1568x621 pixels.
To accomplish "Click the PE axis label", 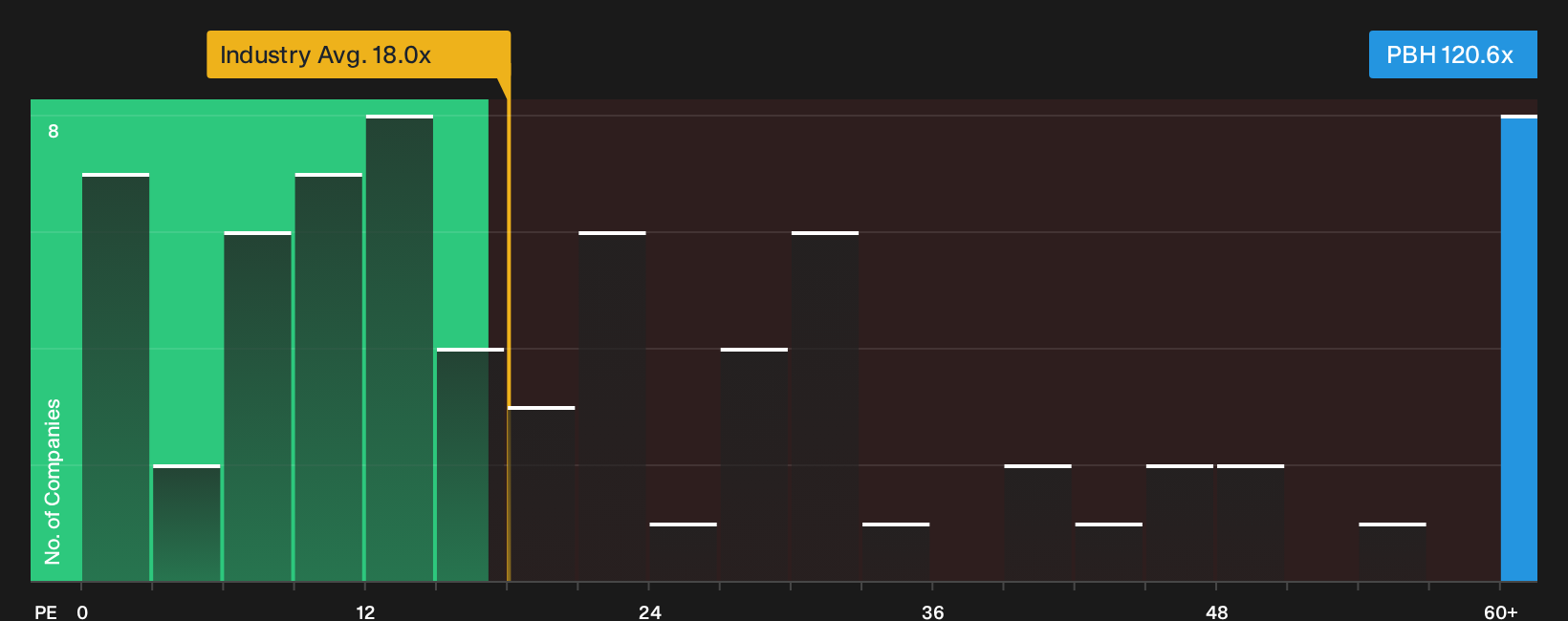I will coord(45,612).
